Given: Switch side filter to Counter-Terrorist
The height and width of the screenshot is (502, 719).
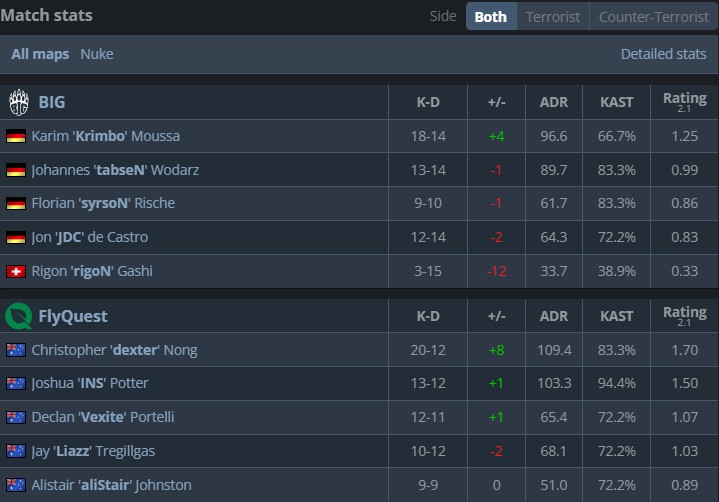Looking at the screenshot, I should 653,16.
